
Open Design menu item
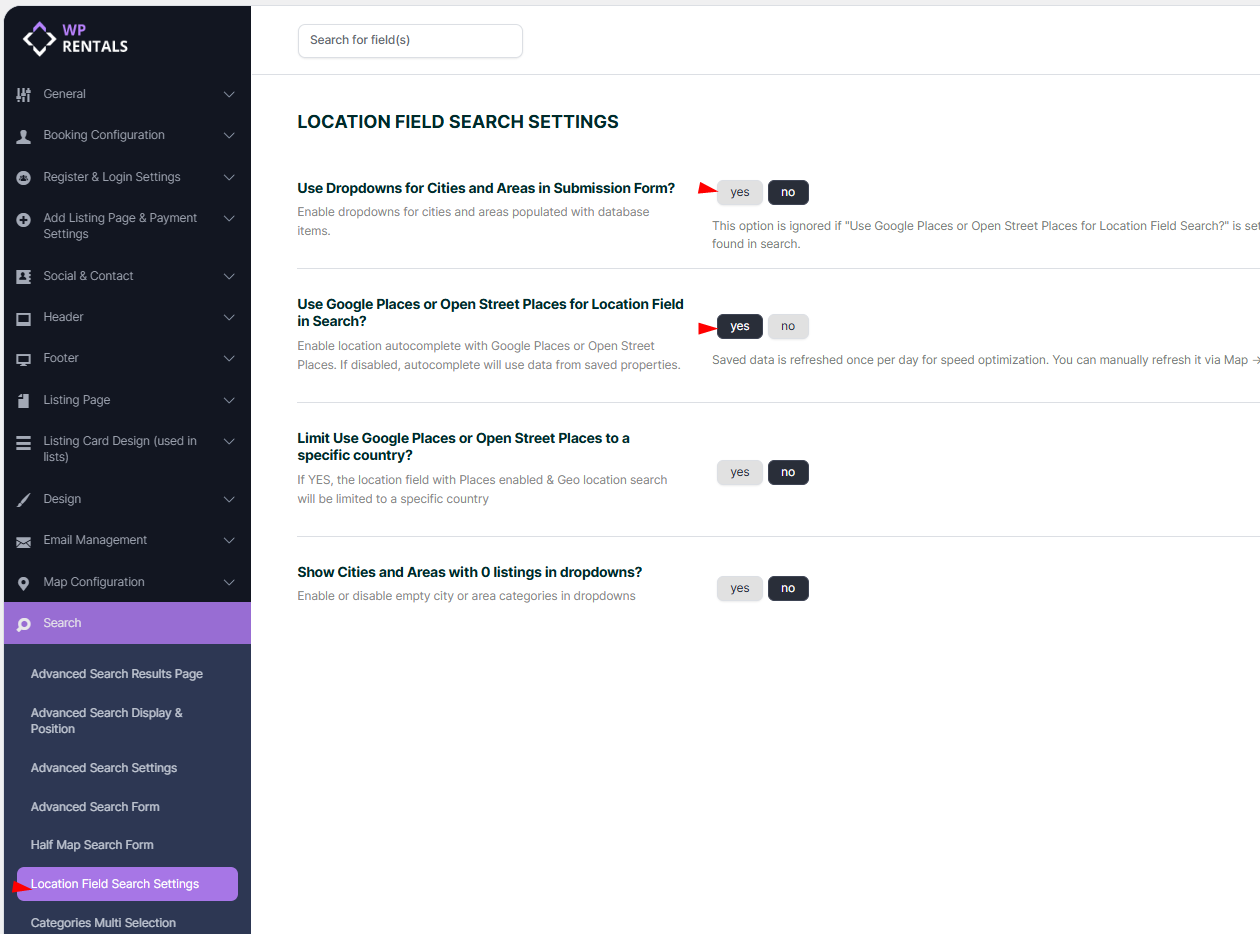pyautogui.click(x=127, y=499)
